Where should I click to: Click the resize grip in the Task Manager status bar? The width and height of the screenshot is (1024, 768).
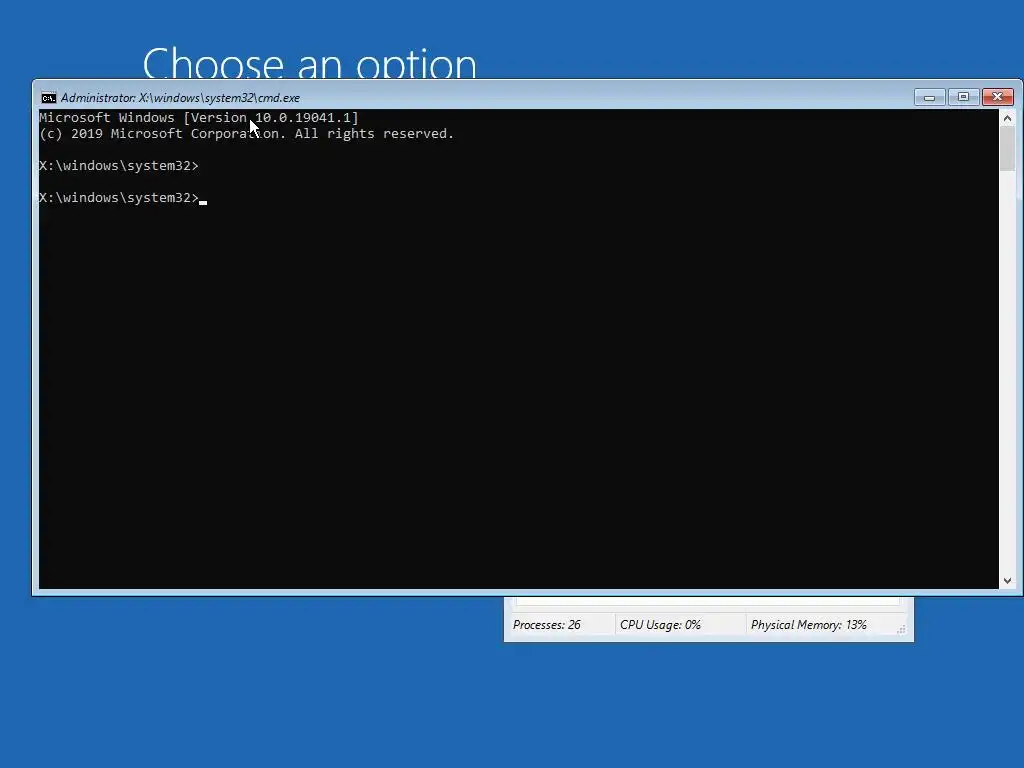(901, 629)
